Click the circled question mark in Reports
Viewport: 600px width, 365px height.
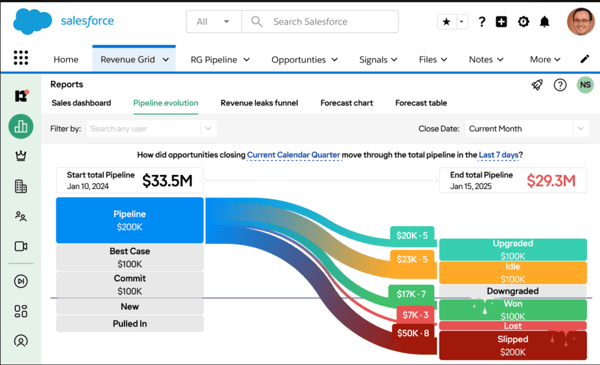(x=560, y=85)
